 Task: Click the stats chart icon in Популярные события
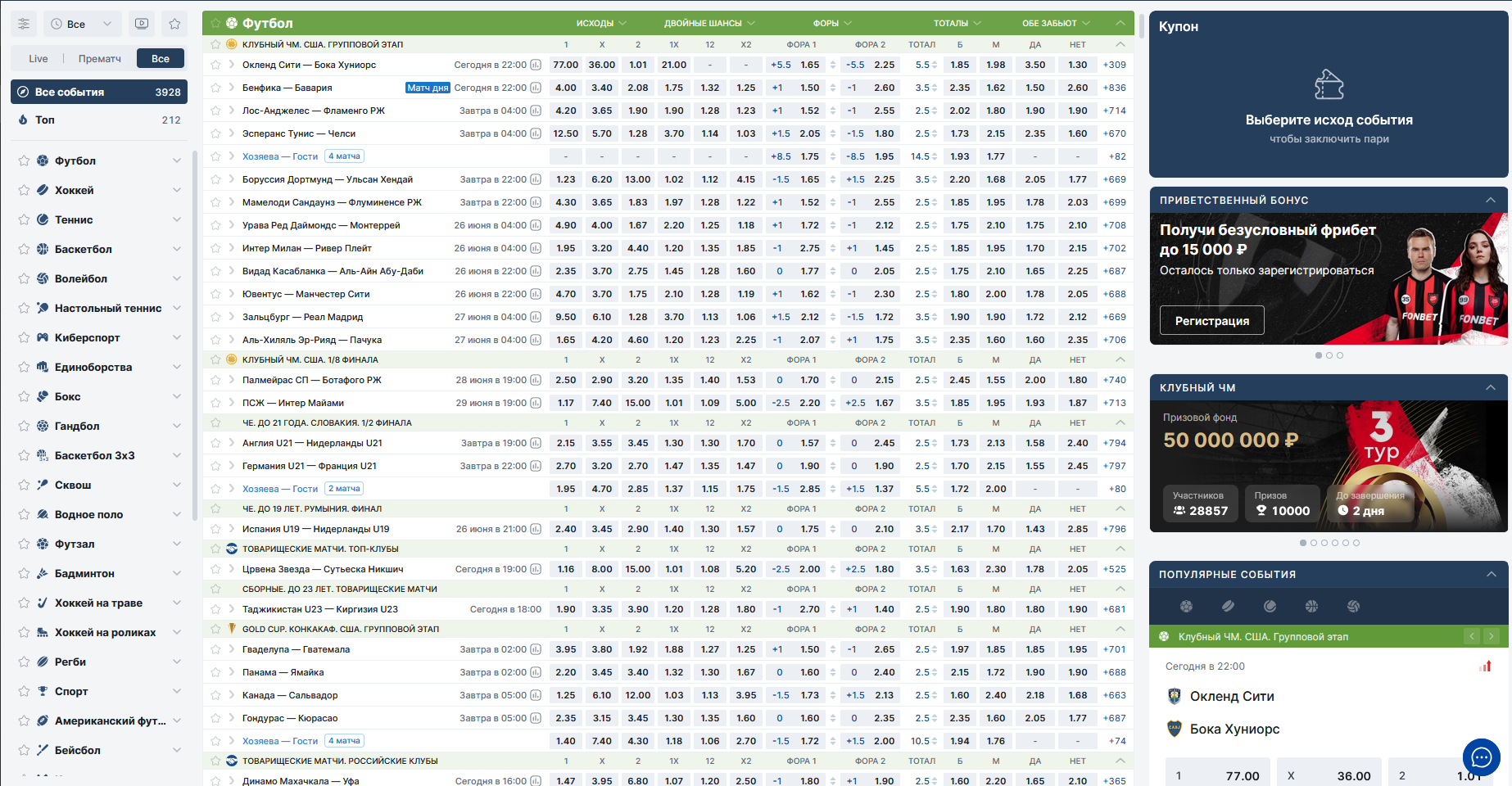1485,666
